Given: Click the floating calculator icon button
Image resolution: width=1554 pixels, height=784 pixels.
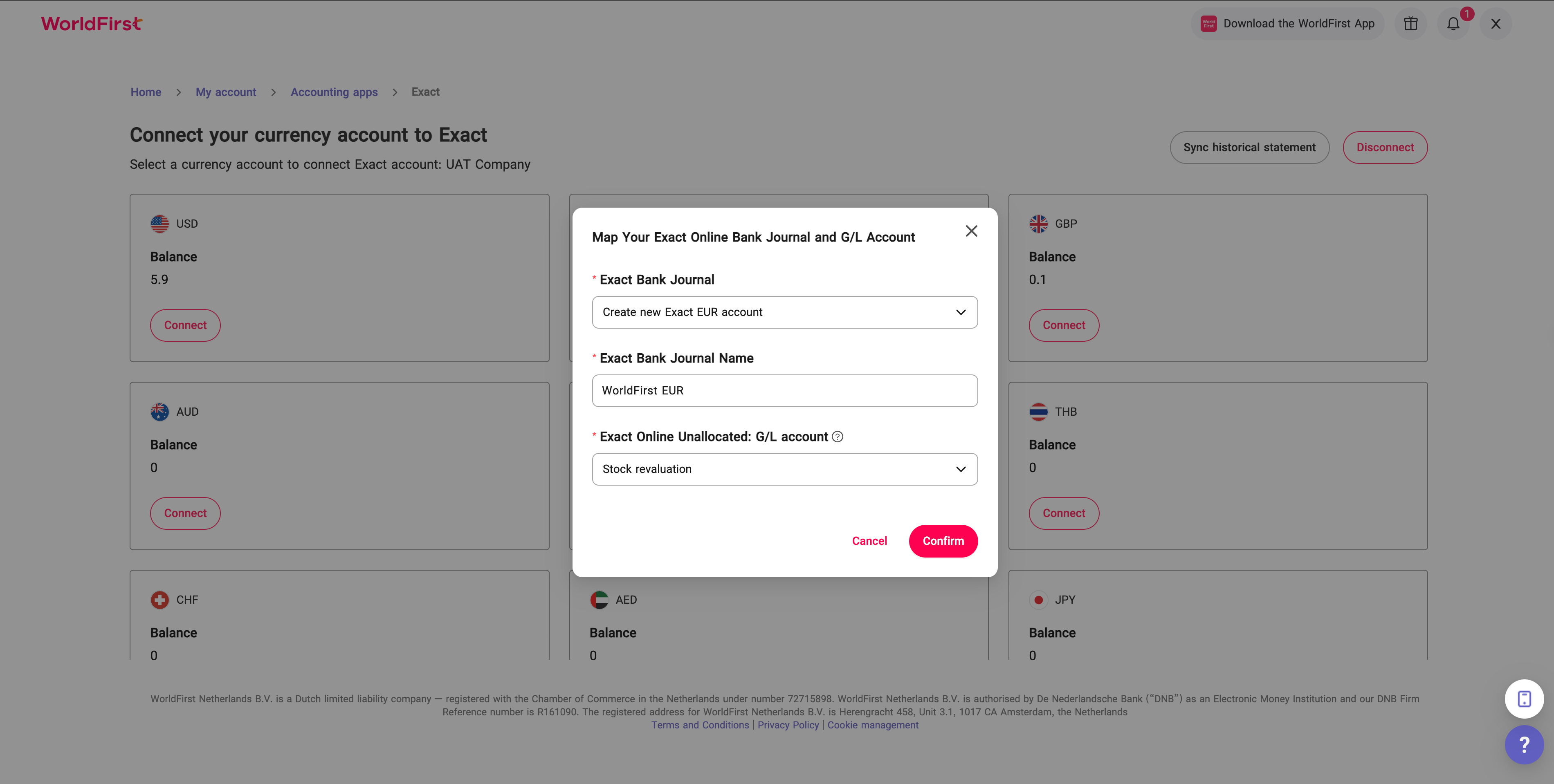Looking at the screenshot, I should point(1524,698).
